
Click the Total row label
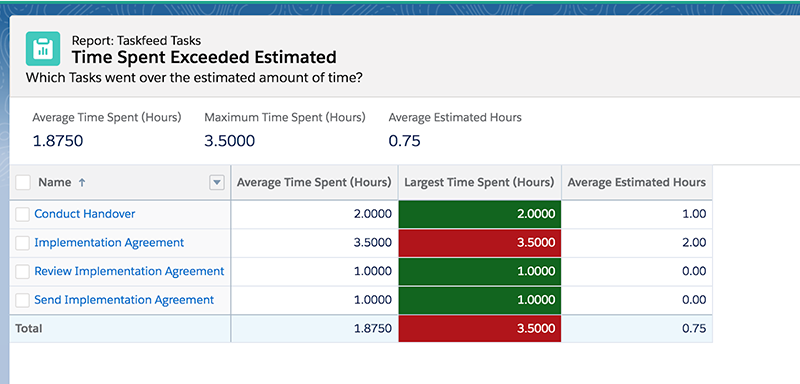click(29, 328)
